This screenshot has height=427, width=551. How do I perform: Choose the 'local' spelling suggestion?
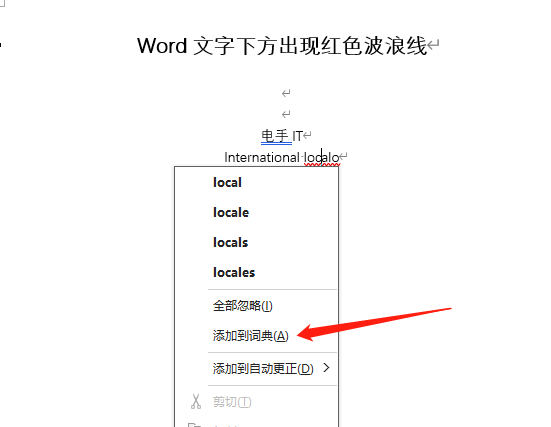coord(227,182)
